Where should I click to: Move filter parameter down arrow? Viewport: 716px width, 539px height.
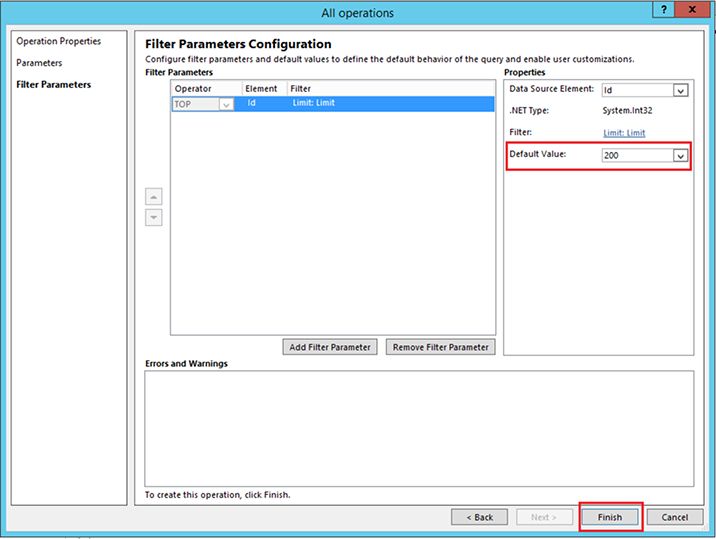[x=154, y=217]
